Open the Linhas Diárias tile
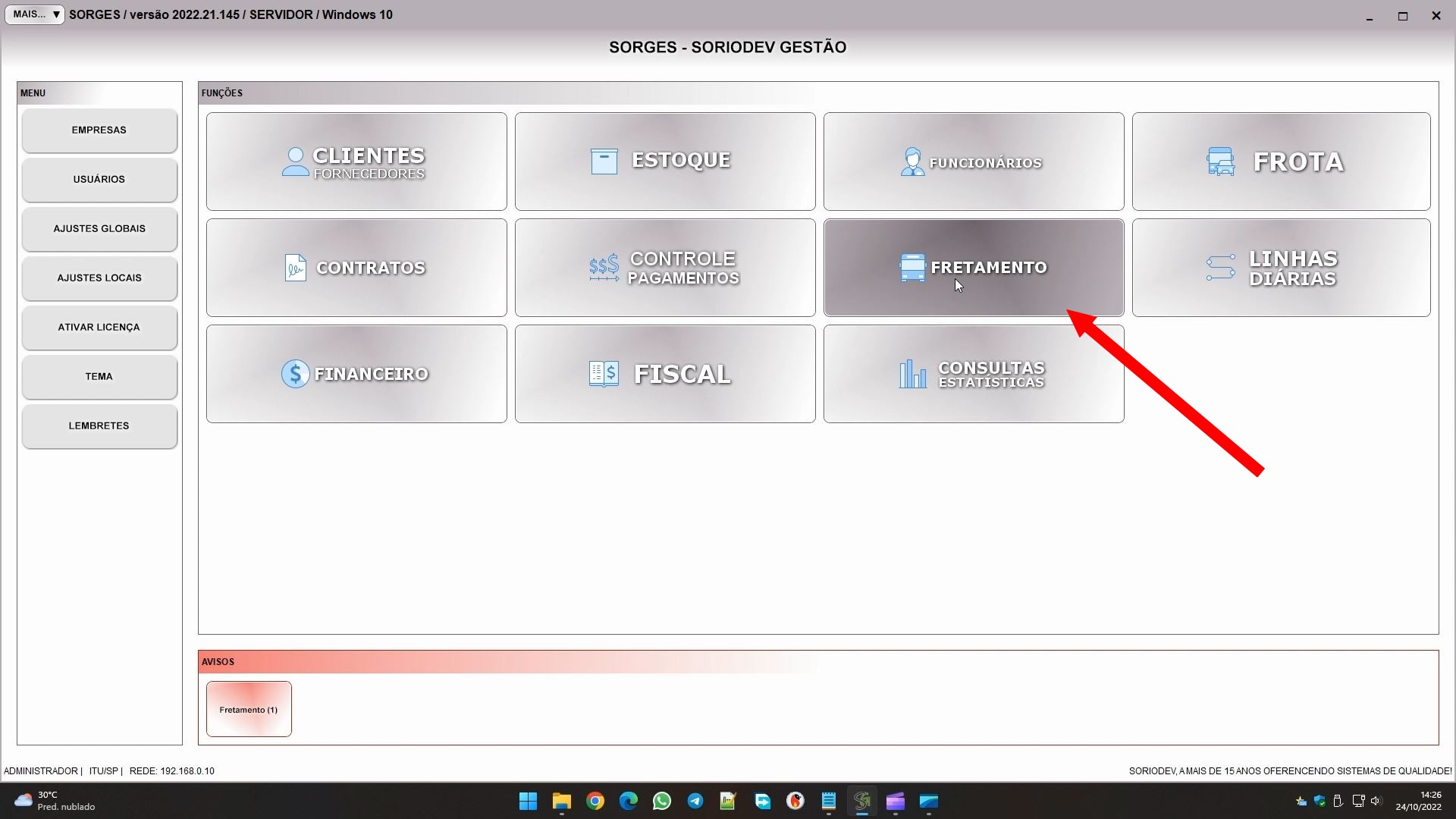The width and height of the screenshot is (1456, 819). click(x=1281, y=268)
